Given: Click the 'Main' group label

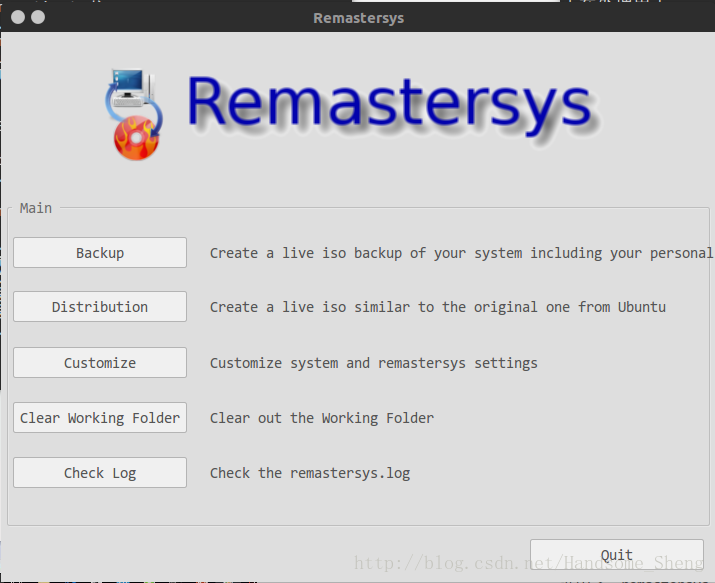Looking at the screenshot, I should [x=36, y=208].
